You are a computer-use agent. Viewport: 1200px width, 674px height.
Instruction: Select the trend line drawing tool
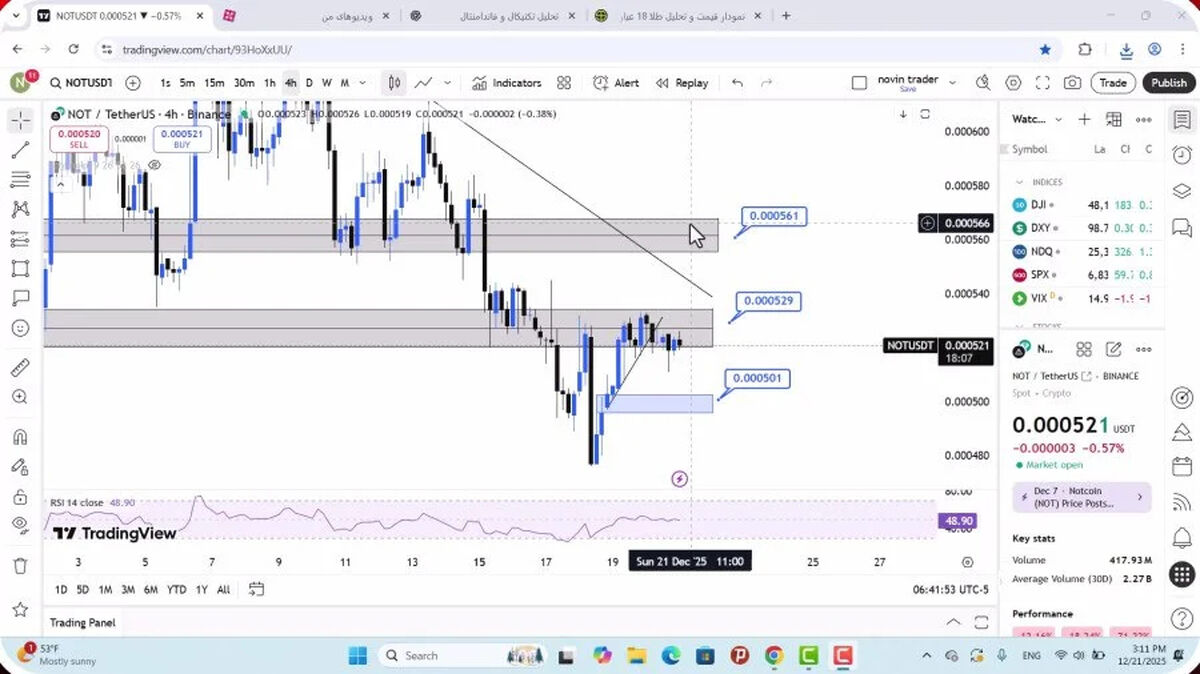(20, 150)
